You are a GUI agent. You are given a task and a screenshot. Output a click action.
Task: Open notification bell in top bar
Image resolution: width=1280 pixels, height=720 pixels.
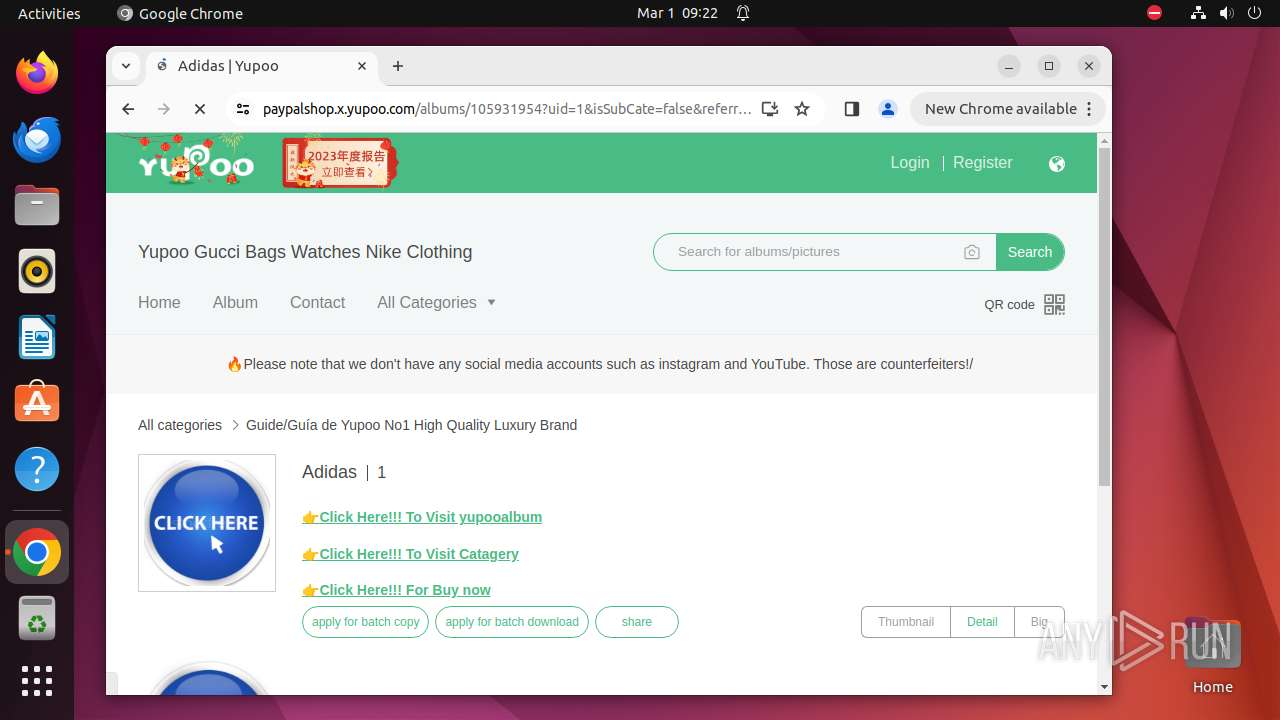[x=743, y=13]
